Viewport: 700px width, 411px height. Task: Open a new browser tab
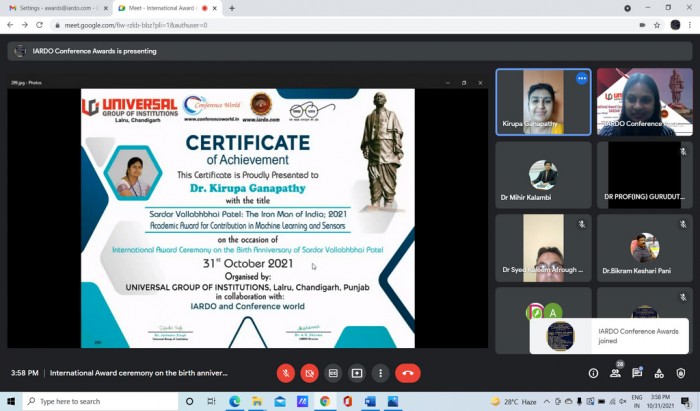point(232,8)
